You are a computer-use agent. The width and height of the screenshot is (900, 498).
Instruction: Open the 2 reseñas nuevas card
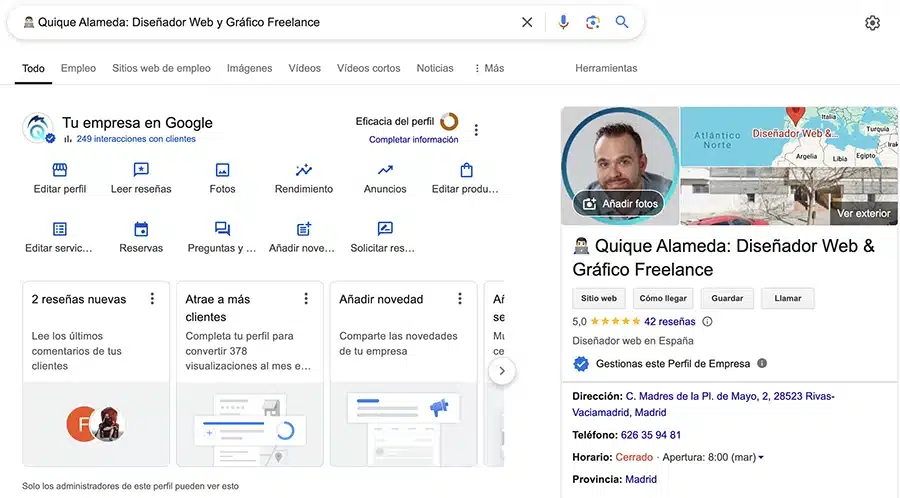96,374
